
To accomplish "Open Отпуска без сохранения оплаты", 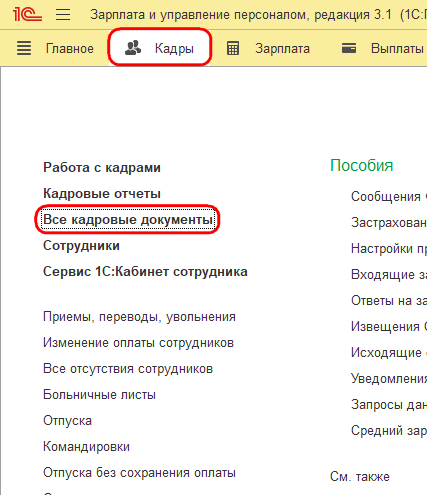I will point(139,473).
